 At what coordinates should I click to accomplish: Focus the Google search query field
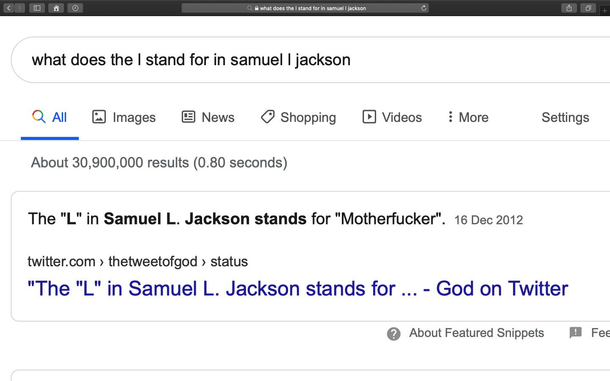(x=310, y=60)
